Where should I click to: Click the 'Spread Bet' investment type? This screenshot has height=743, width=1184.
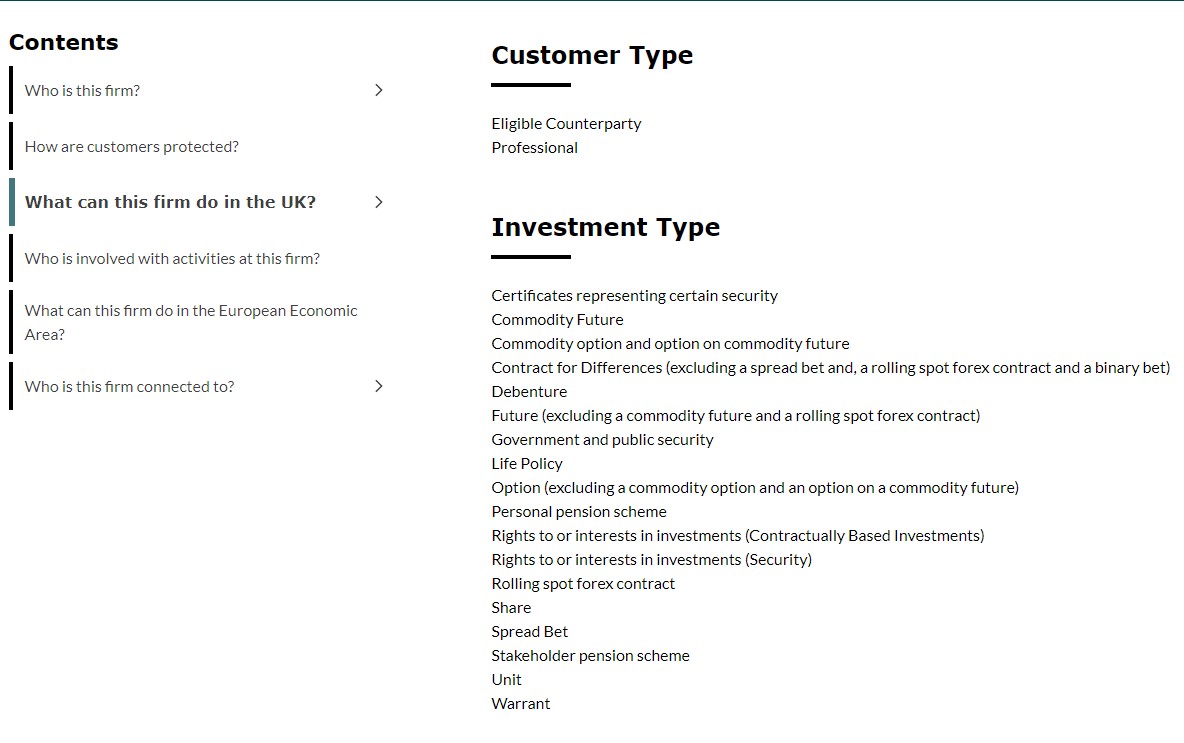point(529,632)
